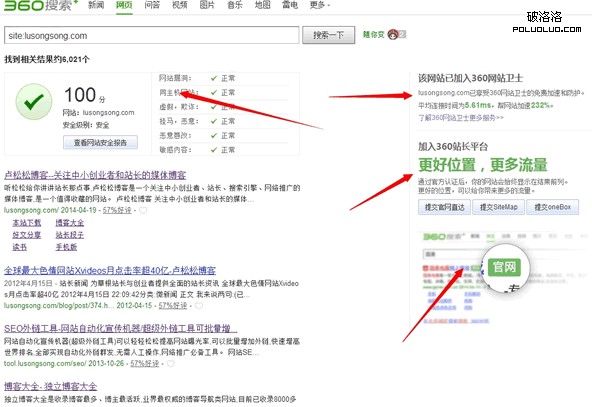Open the 博客大全 sitelink
The image size is (592, 407).
[x=70, y=223]
